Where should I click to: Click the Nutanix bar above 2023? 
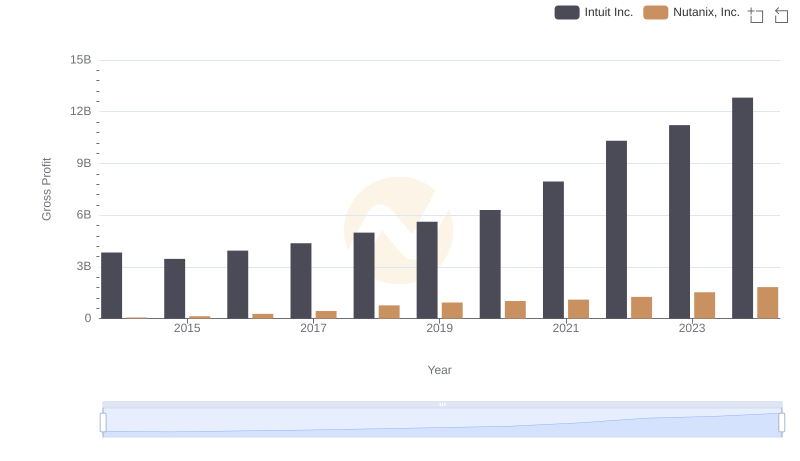(x=705, y=305)
